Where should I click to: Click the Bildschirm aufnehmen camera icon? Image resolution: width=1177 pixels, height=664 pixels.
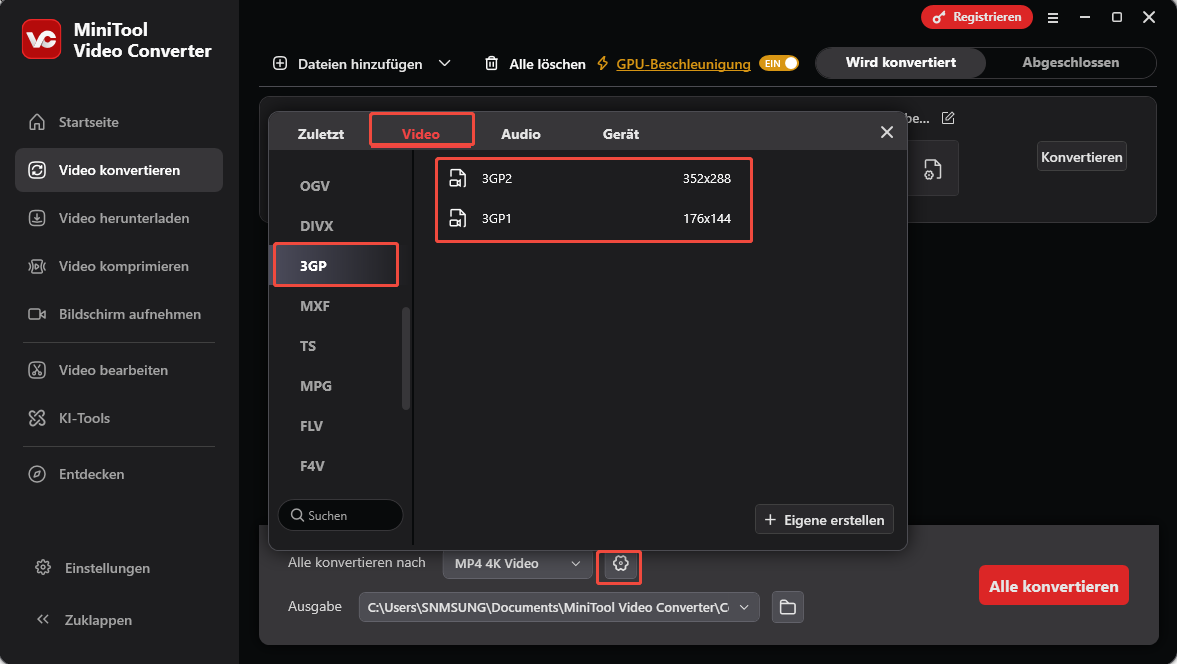coord(37,314)
